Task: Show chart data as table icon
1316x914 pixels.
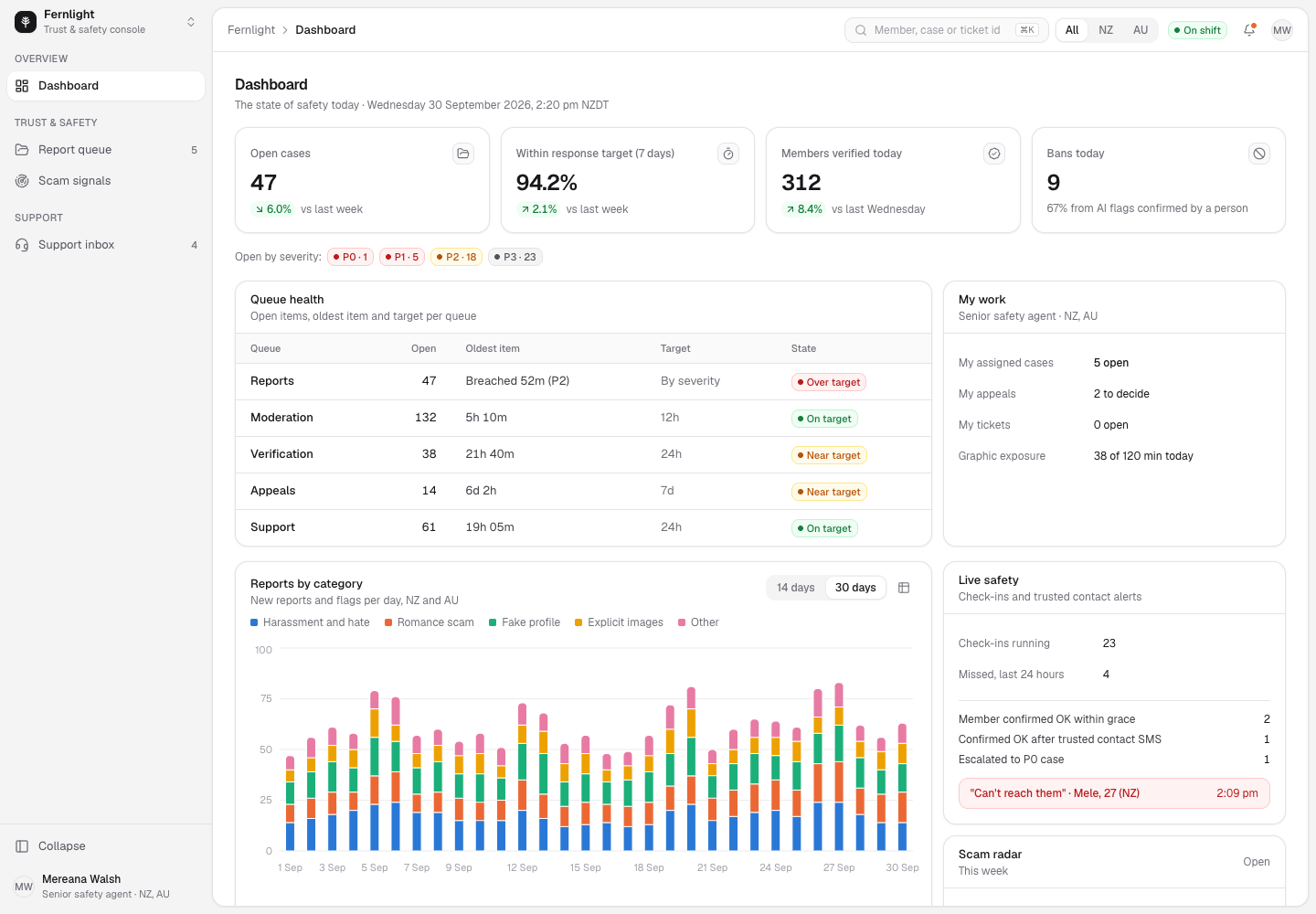Action: coord(904,588)
